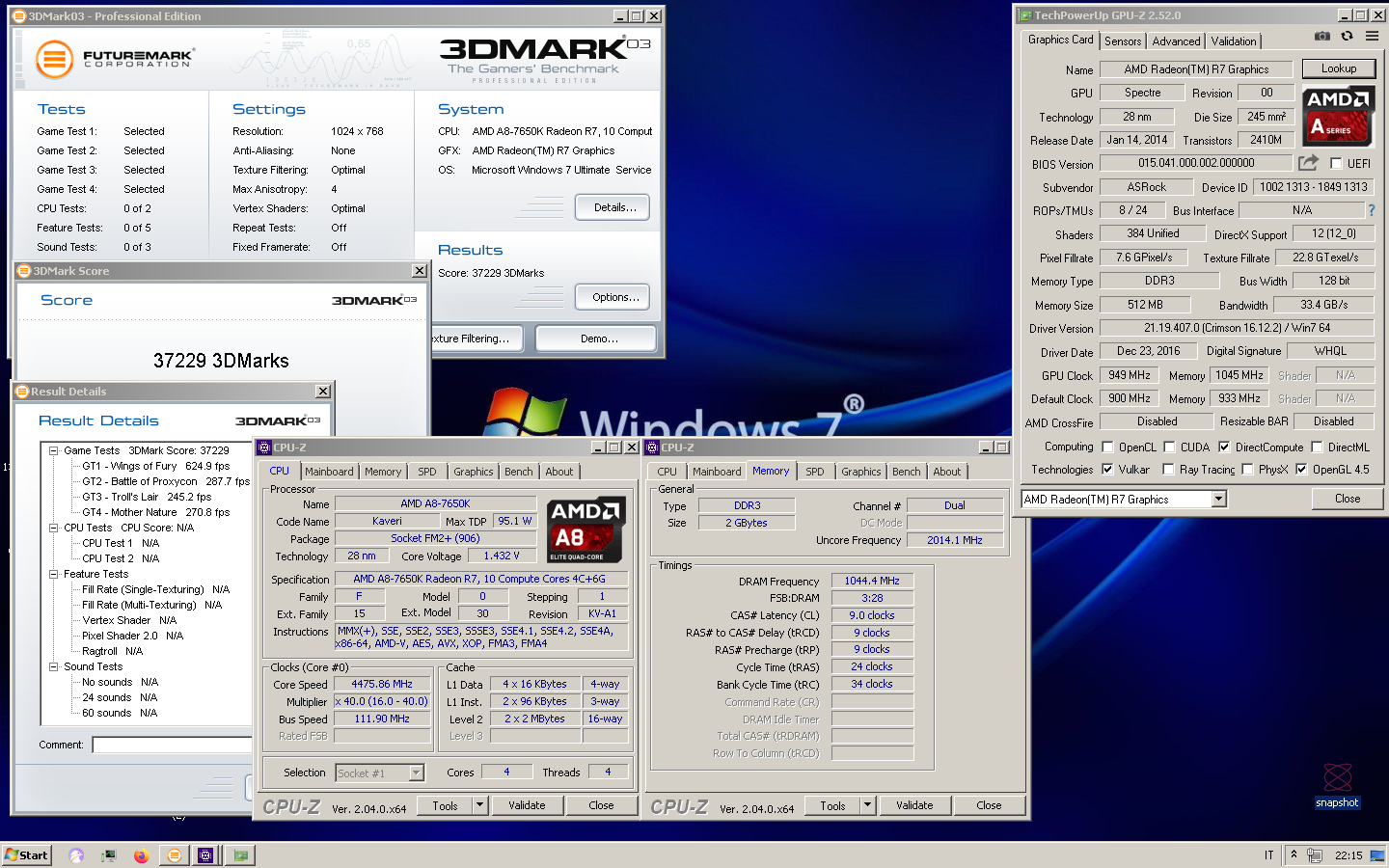Image resolution: width=1389 pixels, height=868 pixels.
Task: Open Tools dropdown arrow in right CPU-Z
Action: tap(867, 805)
